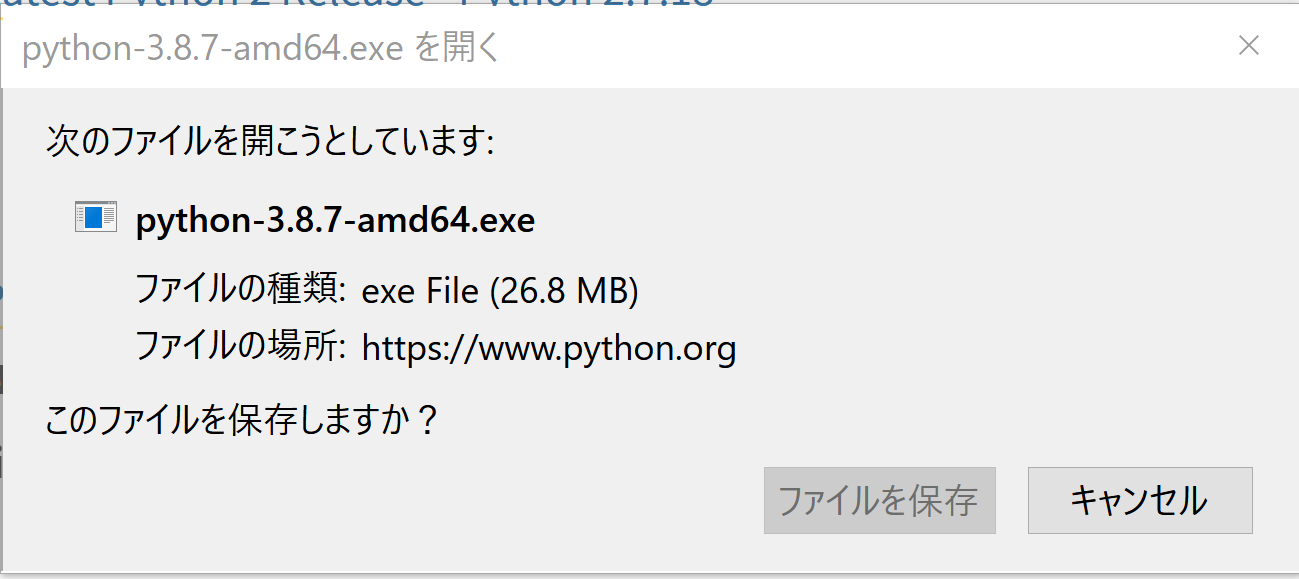Viewport: 1299px width, 579px height.
Task: Close the download dialog with the X
Action: click(1248, 45)
